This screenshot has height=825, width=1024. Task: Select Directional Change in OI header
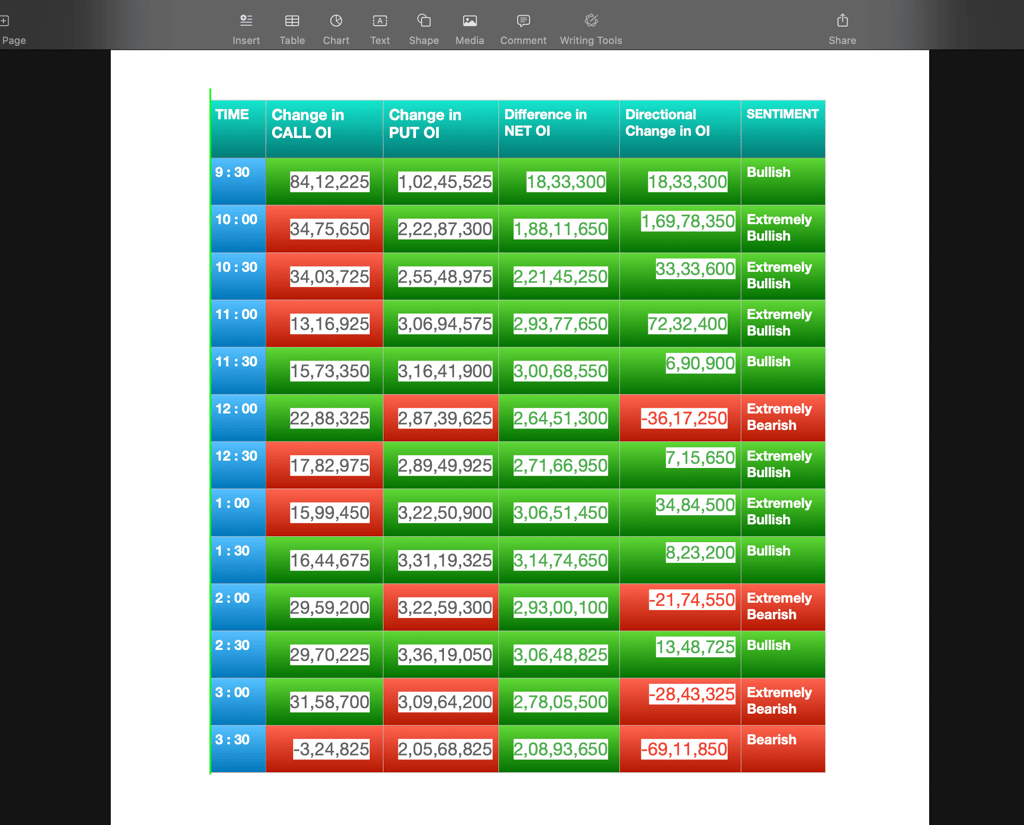680,129
